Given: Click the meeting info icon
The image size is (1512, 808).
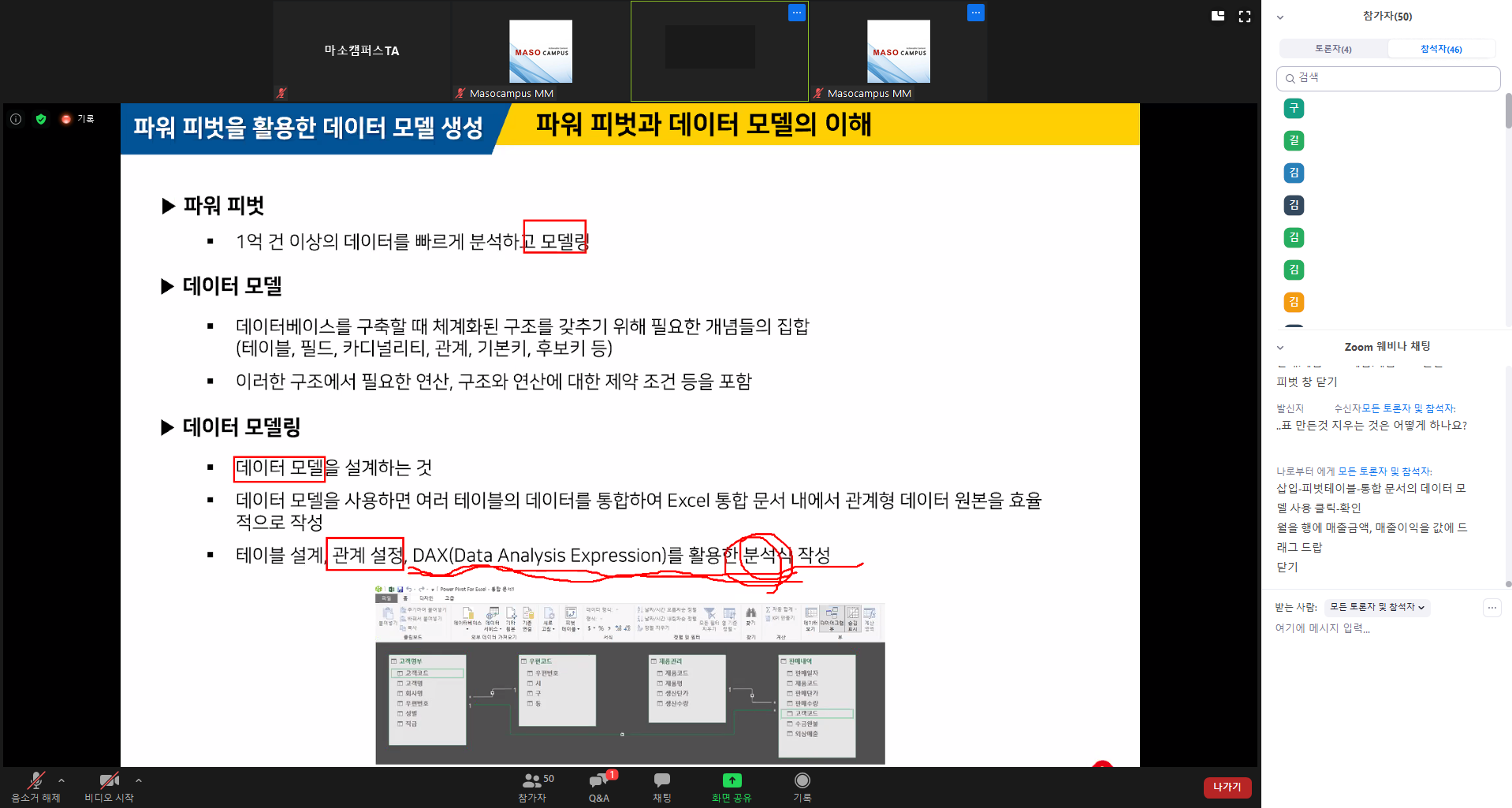Looking at the screenshot, I should tap(16, 119).
